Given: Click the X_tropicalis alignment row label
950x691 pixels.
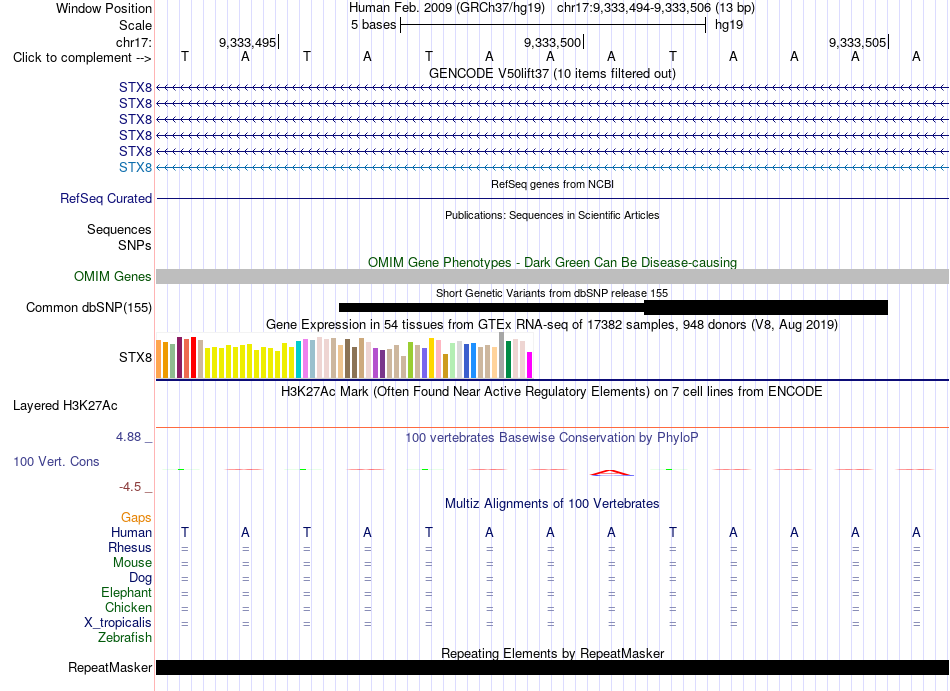Looking at the screenshot, I should tap(118, 623).
